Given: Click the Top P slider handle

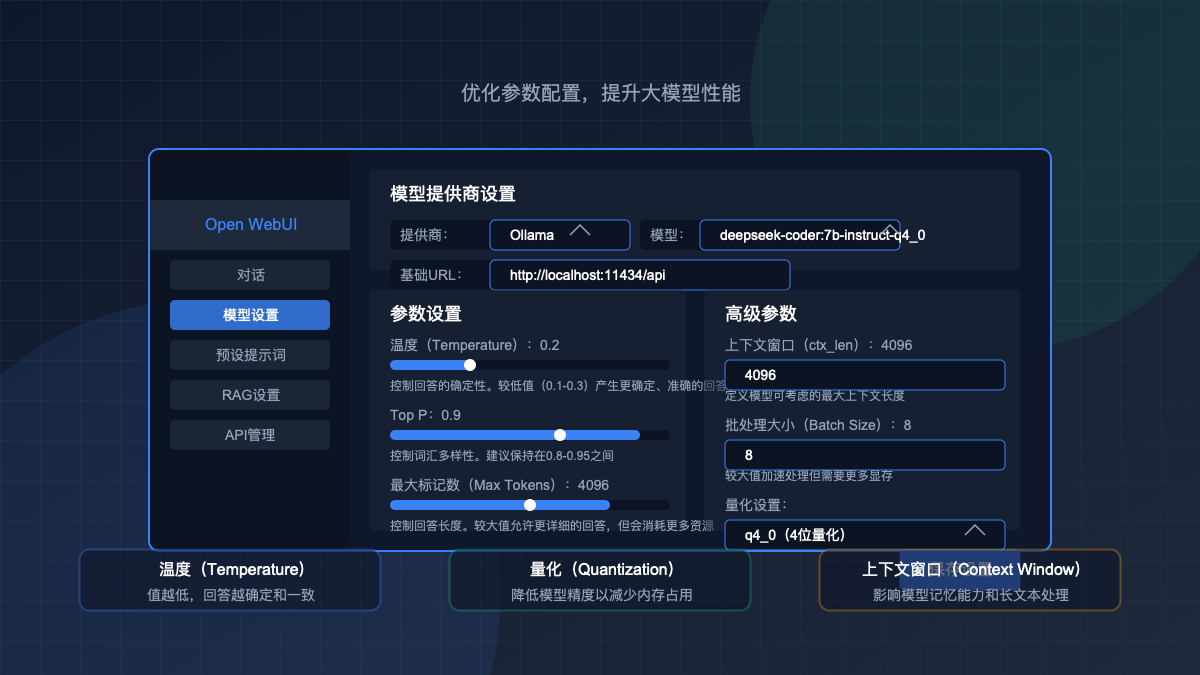Looking at the screenshot, I should [560, 435].
